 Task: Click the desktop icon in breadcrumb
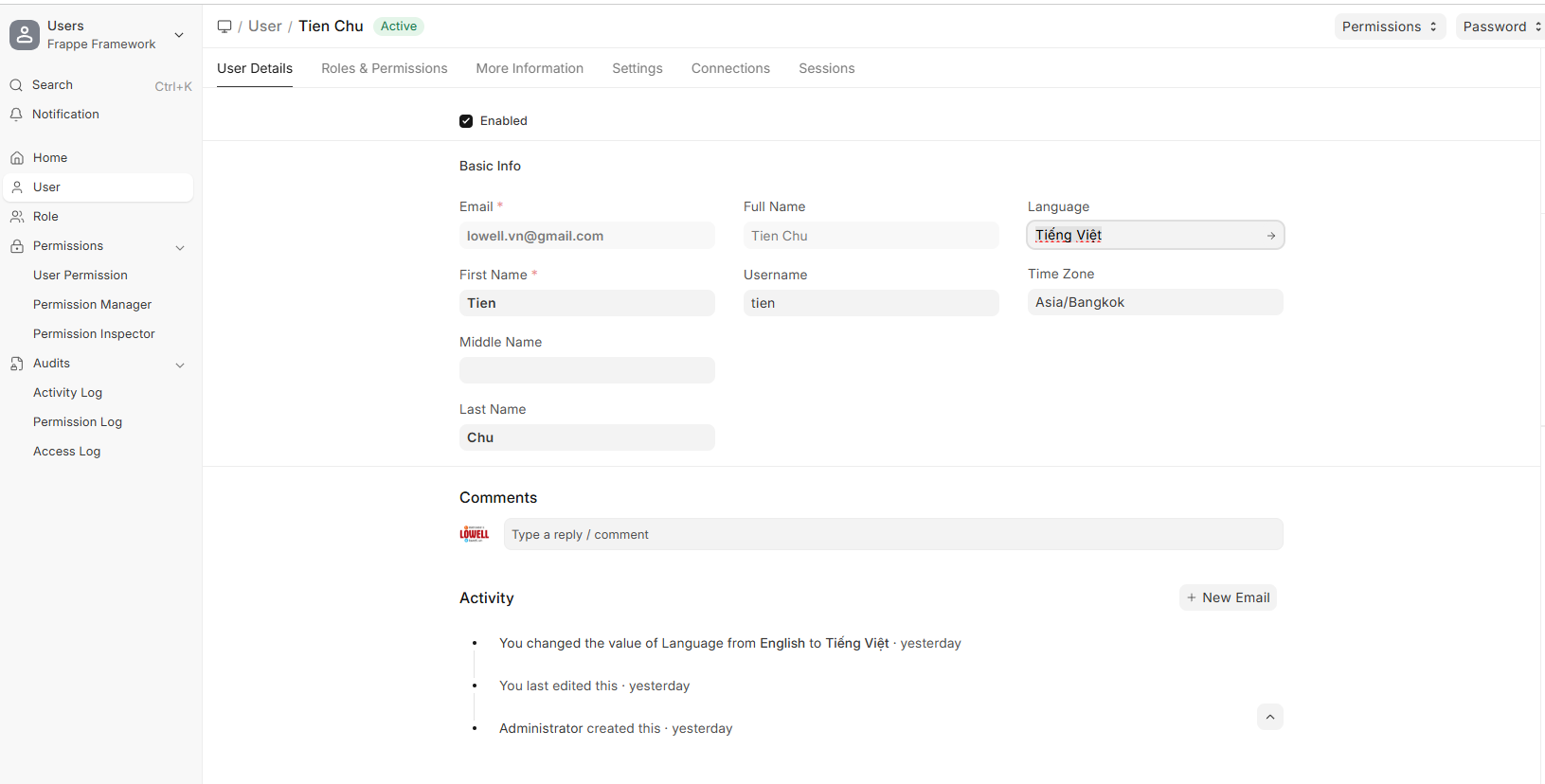pyautogui.click(x=225, y=27)
